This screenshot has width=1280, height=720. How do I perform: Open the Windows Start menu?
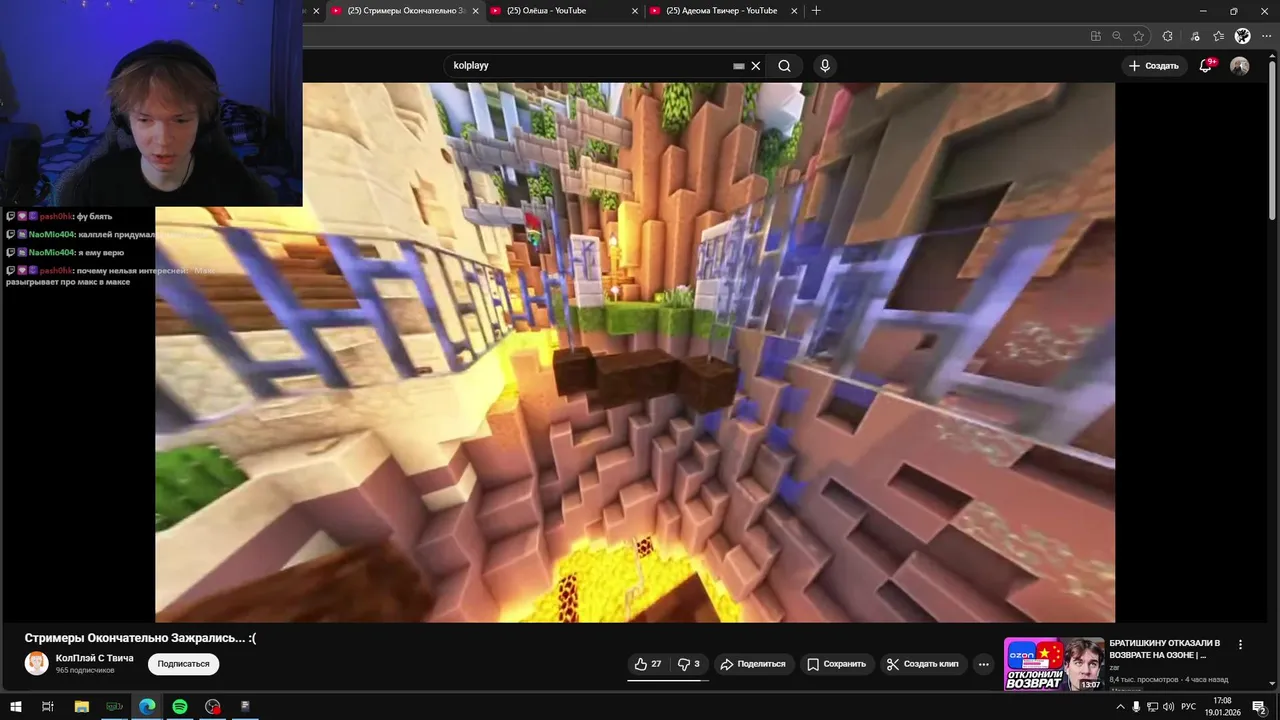tap(16, 707)
